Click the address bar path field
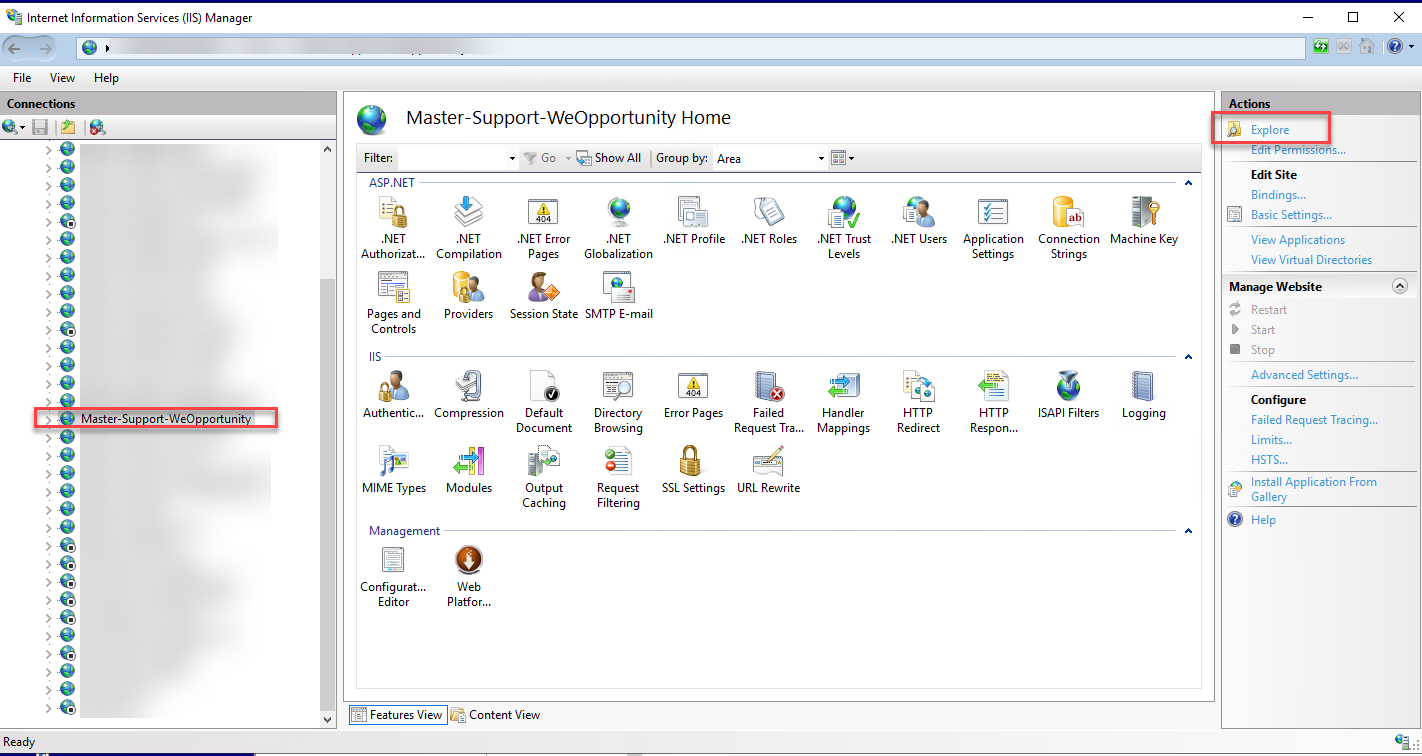The image size is (1422, 756). coord(692,47)
